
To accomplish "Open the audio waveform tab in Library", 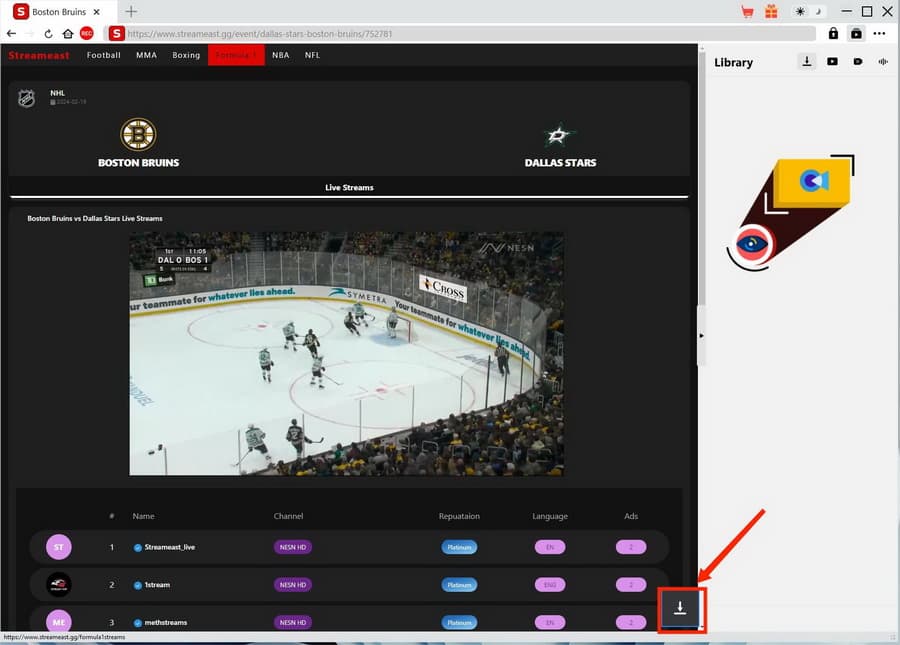I will click(x=883, y=62).
